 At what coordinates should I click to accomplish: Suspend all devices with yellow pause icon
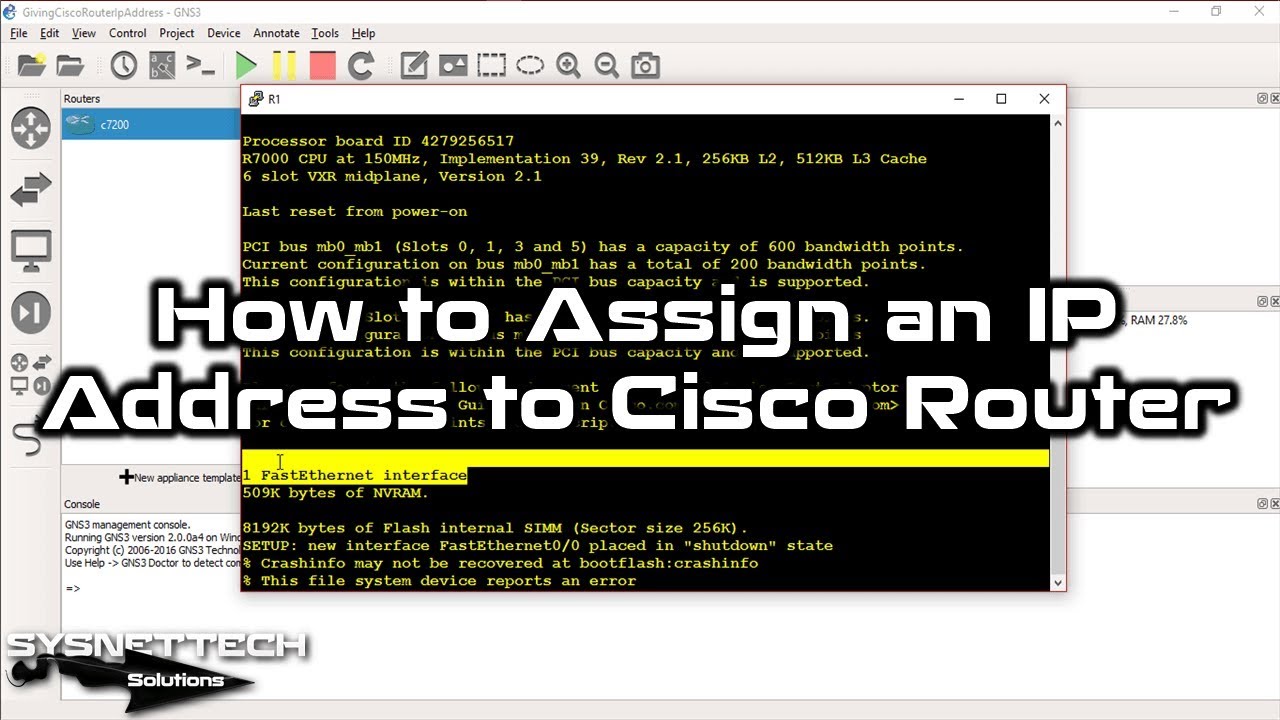tap(284, 66)
